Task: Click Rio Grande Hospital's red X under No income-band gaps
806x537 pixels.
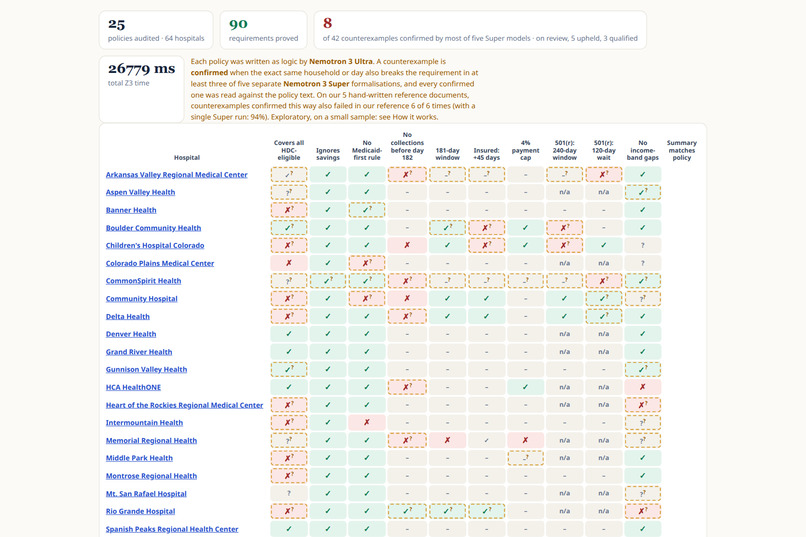Action: pyautogui.click(x=643, y=511)
